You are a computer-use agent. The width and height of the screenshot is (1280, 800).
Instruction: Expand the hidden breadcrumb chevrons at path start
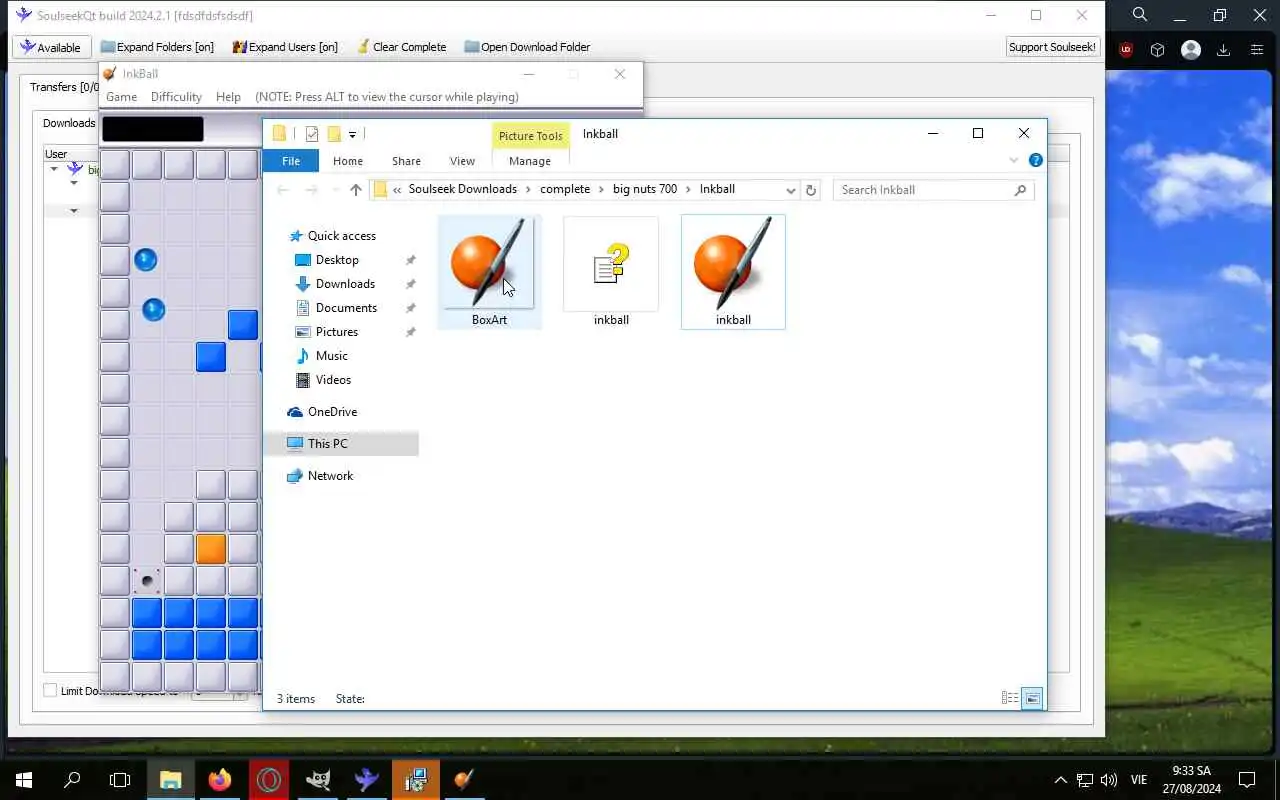click(397, 189)
